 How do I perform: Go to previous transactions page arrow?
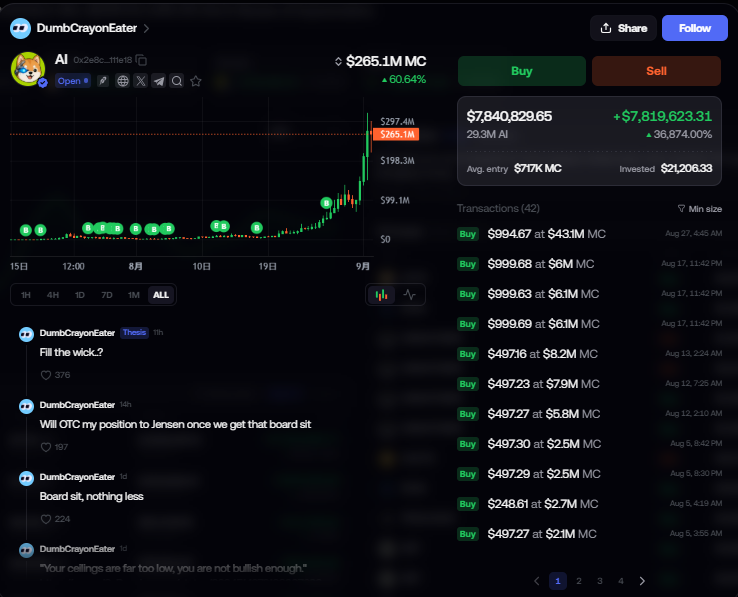tap(537, 581)
